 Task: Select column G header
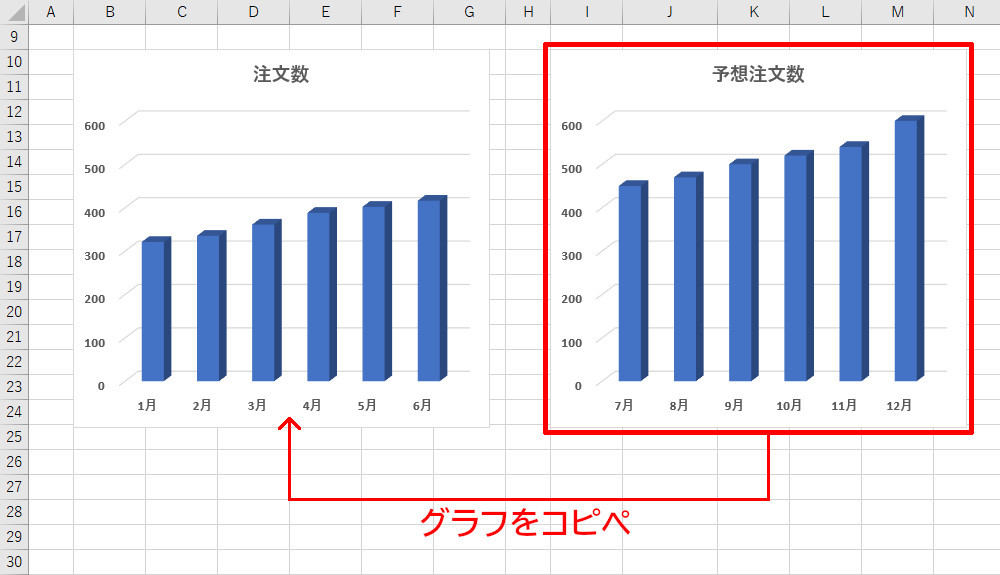(469, 11)
